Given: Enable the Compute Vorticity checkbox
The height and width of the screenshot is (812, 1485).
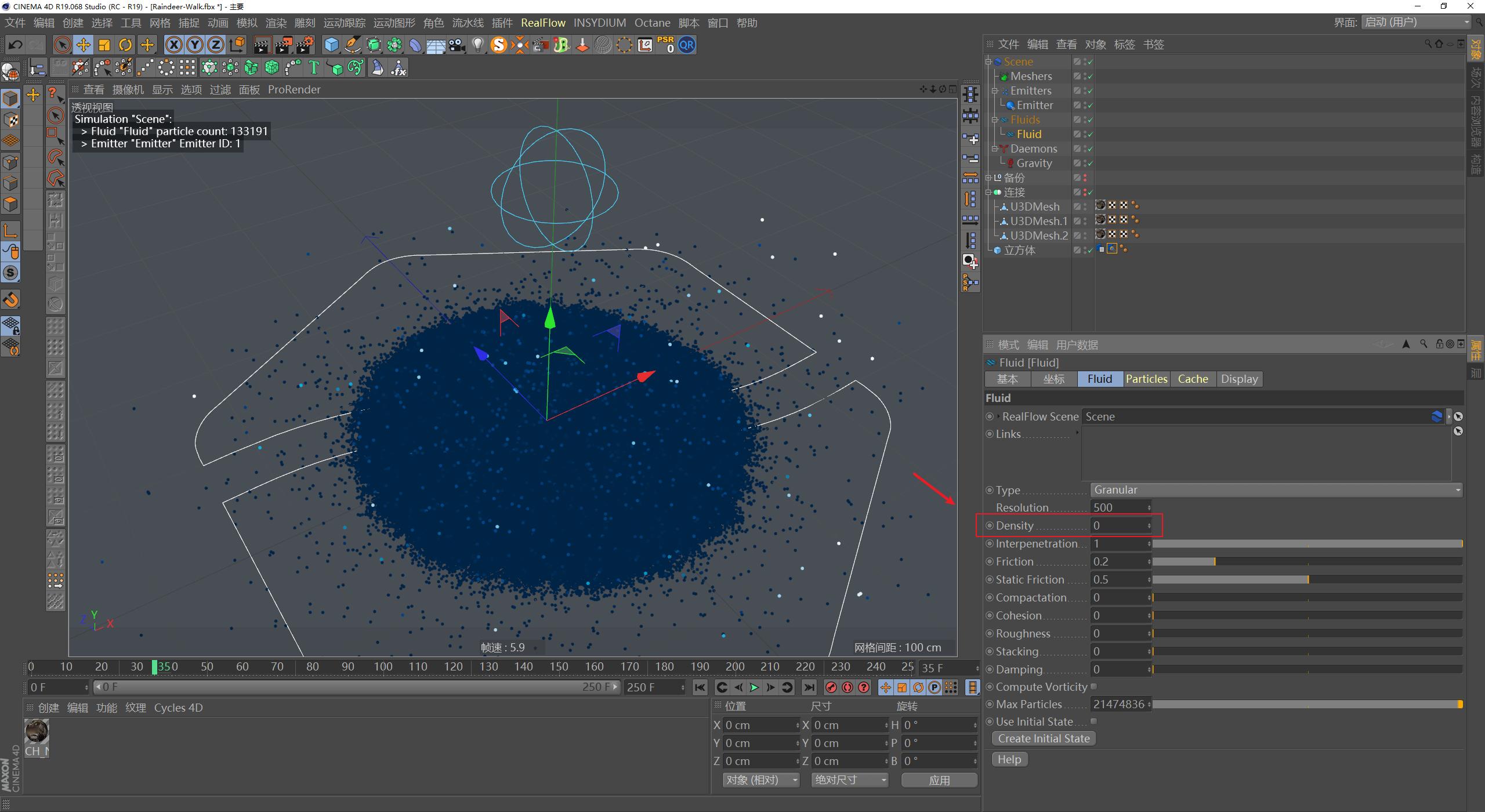Looking at the screenshot, I should tap(1093, 687).
